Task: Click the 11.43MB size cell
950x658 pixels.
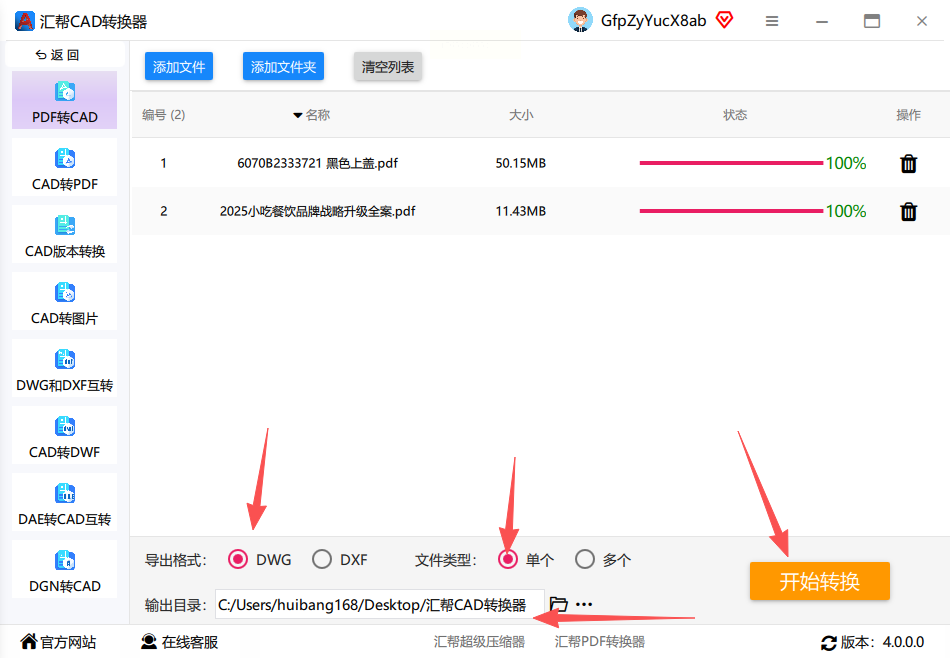Action: [x=520, y=211]
